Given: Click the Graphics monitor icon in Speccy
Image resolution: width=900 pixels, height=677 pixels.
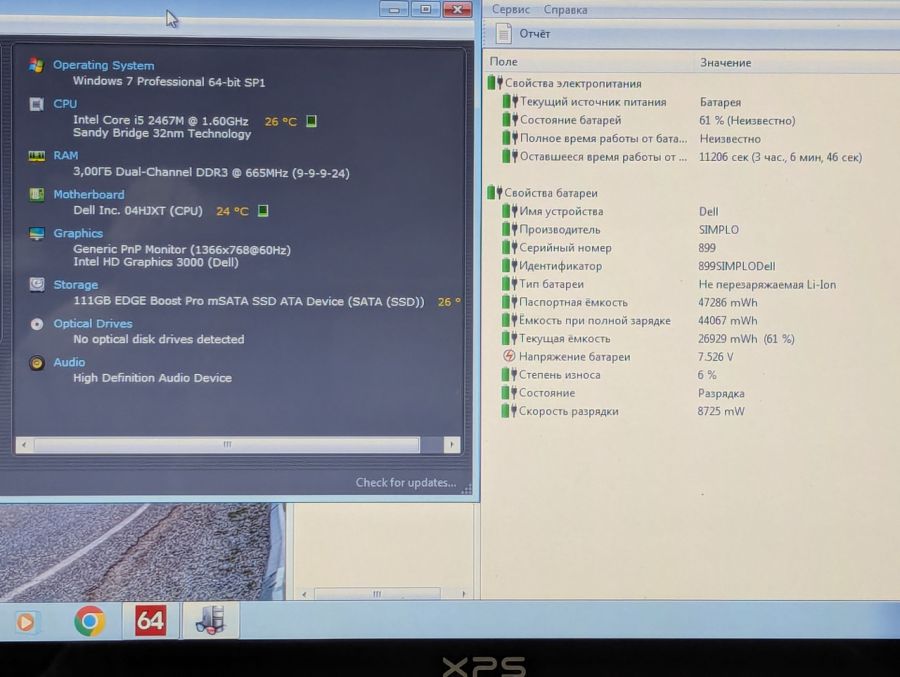Looking at the screenshot, I should coord(37,234).
